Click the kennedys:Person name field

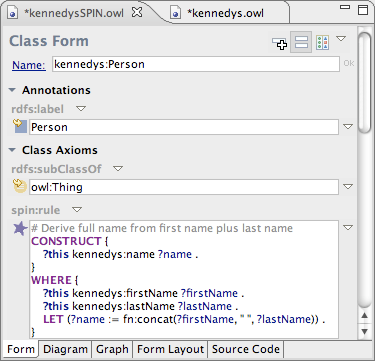coord(196,64)
